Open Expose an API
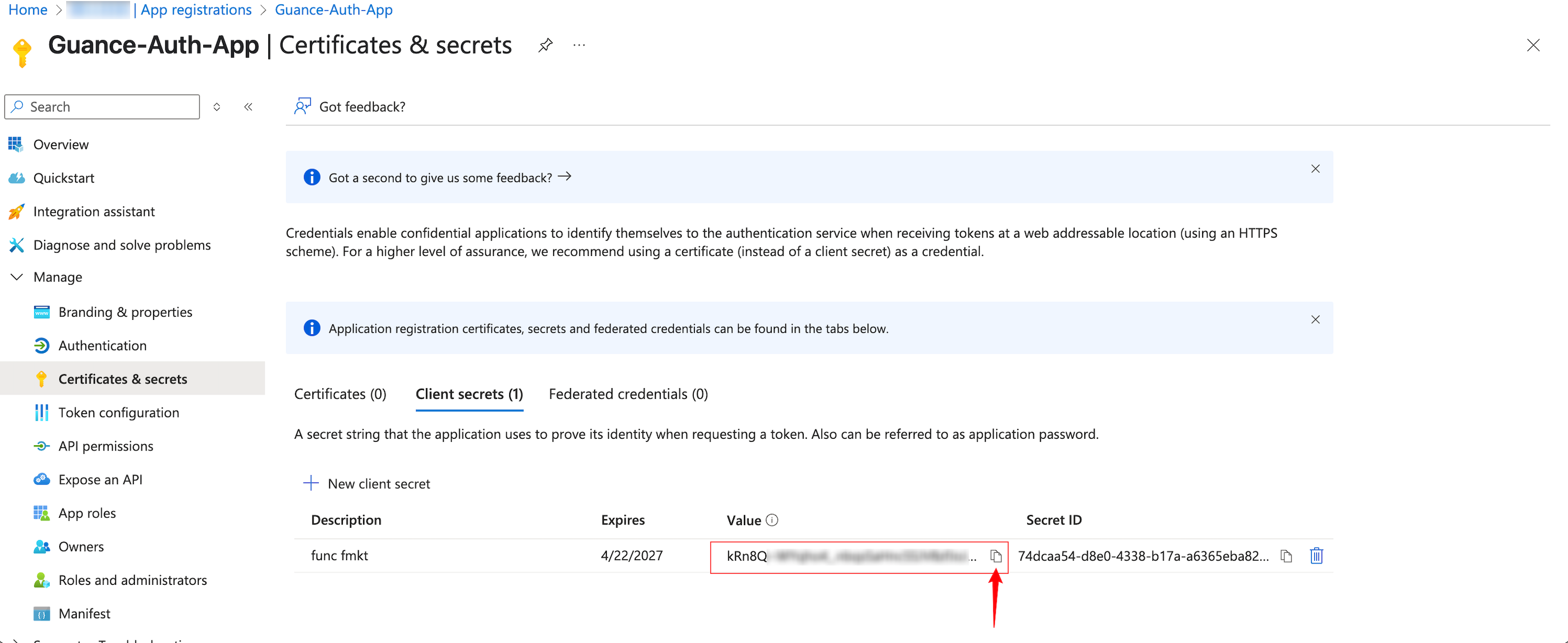The width and height of the screenshot is (1568, 643). pos(100,479)
